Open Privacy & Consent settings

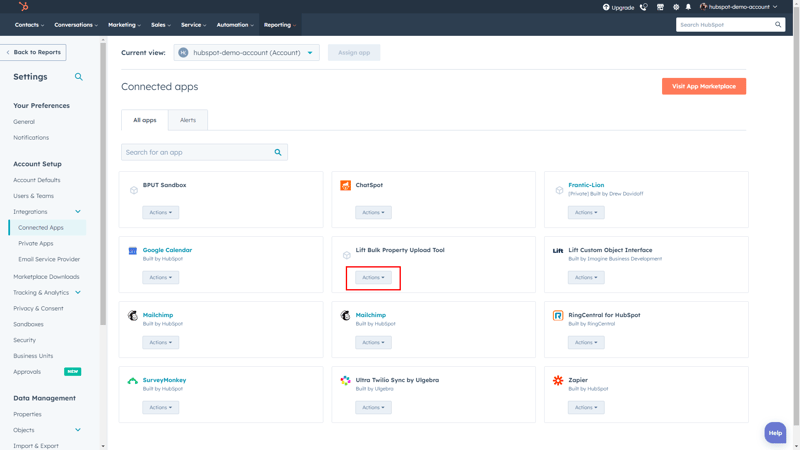(x=38, y=308)
